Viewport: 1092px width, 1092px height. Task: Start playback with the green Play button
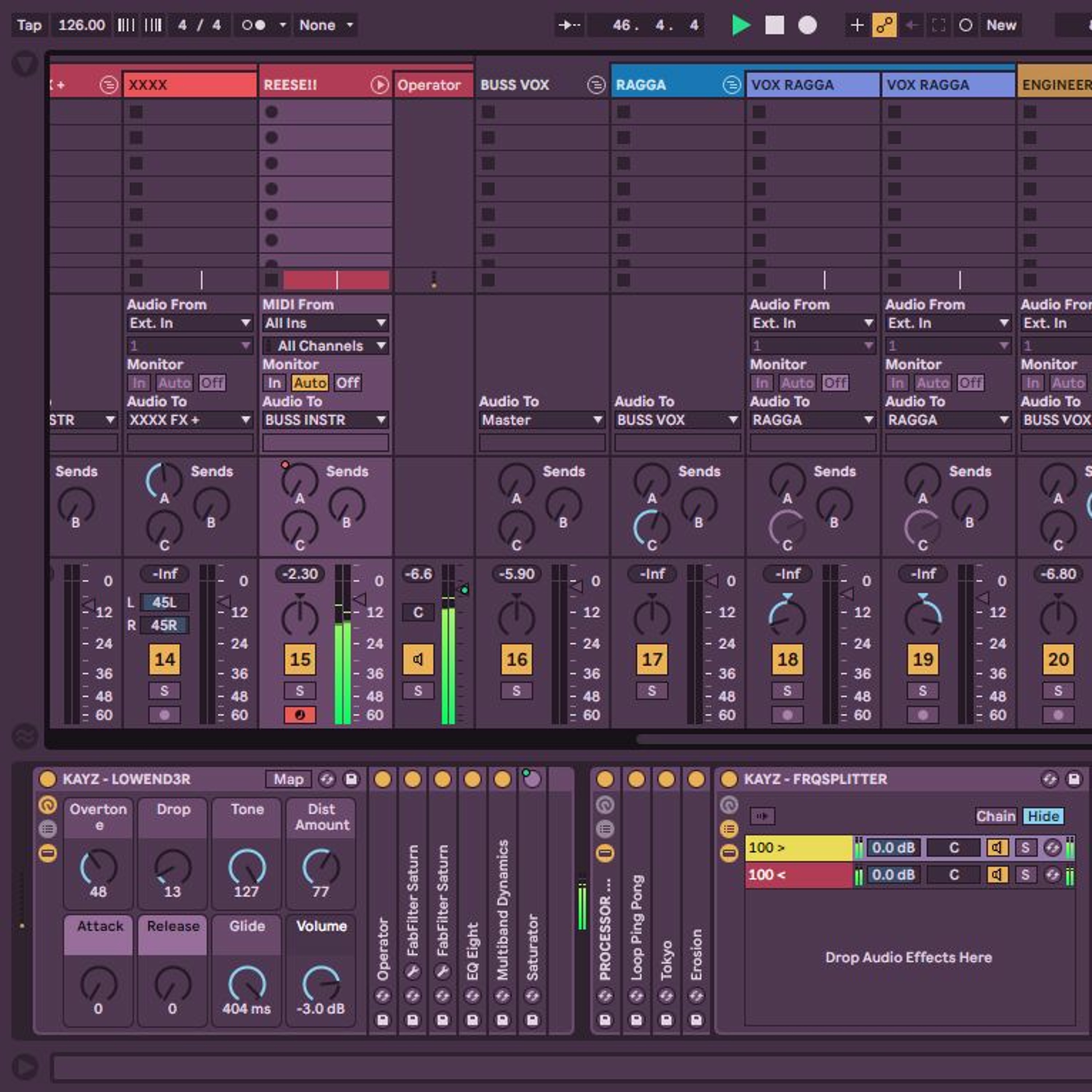coord(740,25)
